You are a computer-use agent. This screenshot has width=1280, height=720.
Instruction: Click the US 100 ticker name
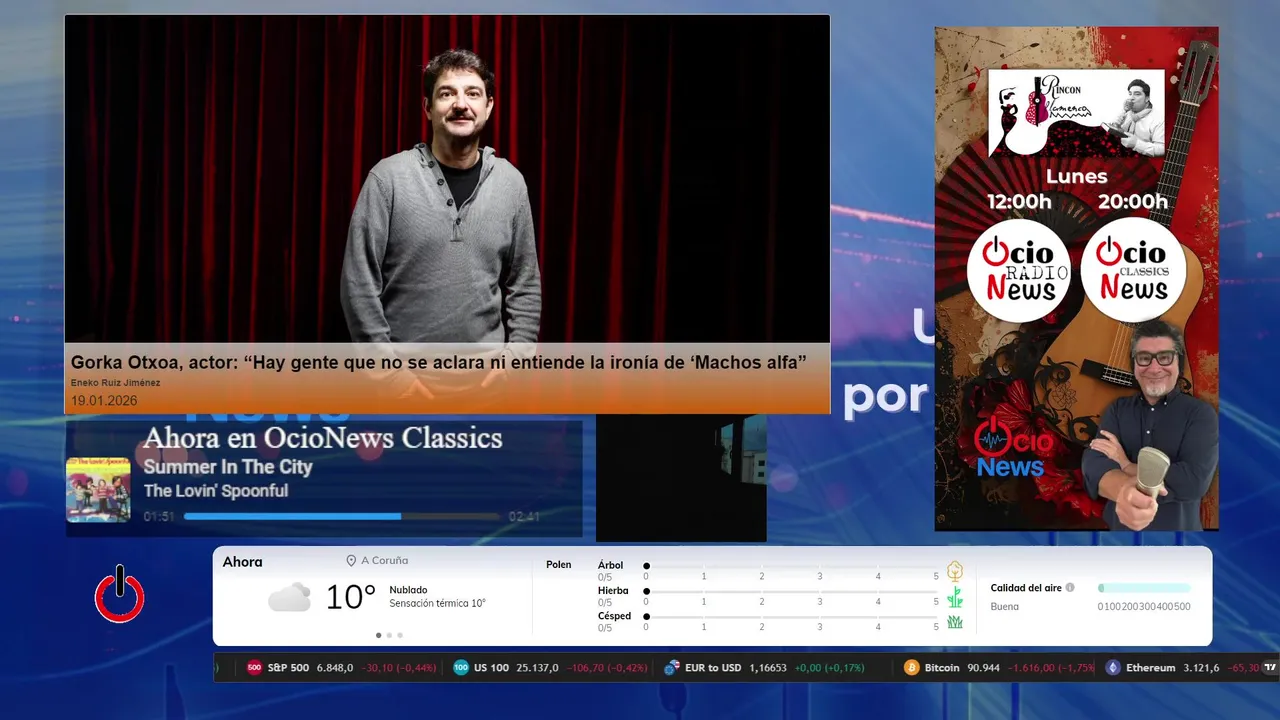(491, 667)
